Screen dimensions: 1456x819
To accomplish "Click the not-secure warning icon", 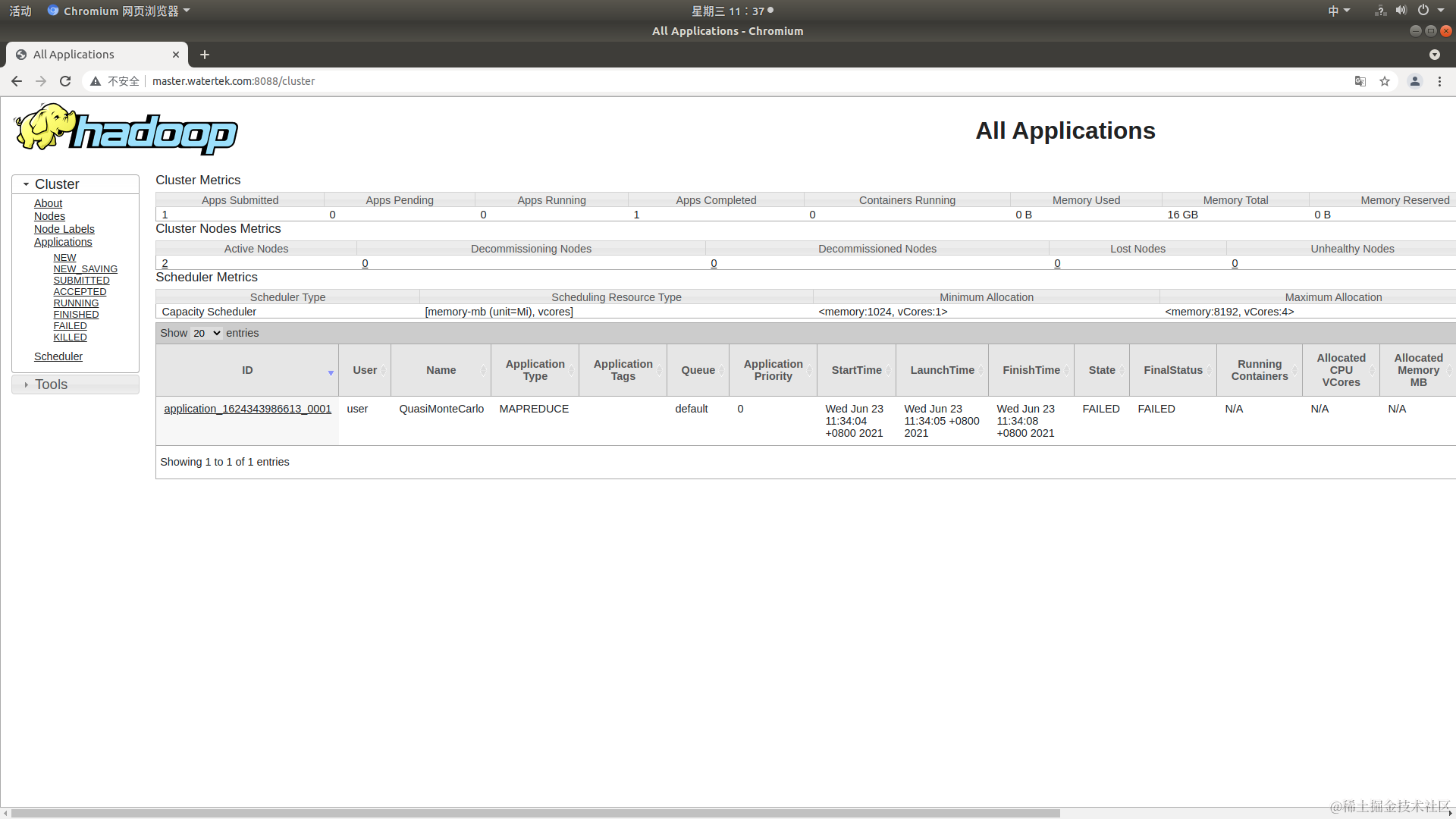I will 96,81.
